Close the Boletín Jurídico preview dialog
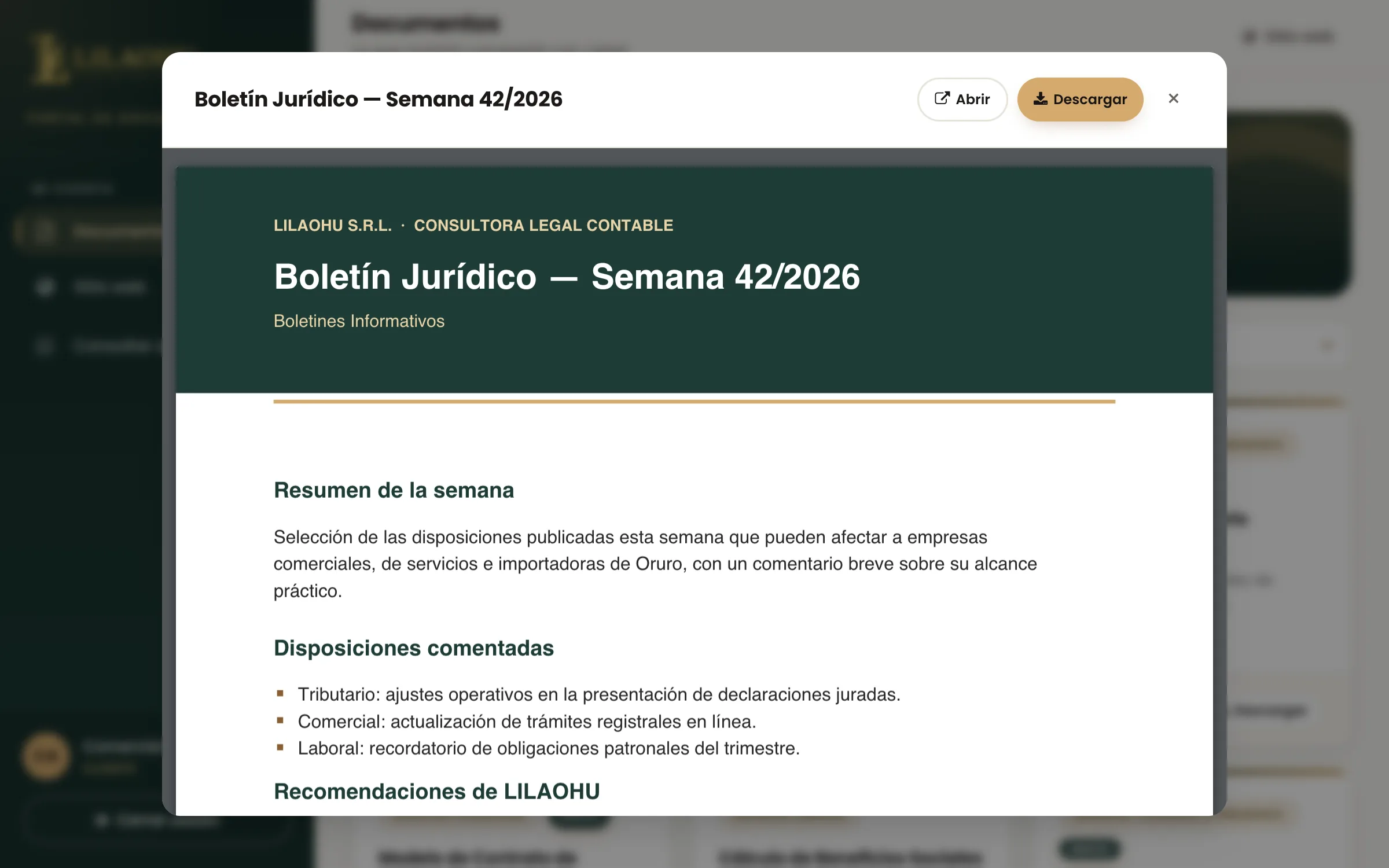1389x868 pixels. [1173, 98]
